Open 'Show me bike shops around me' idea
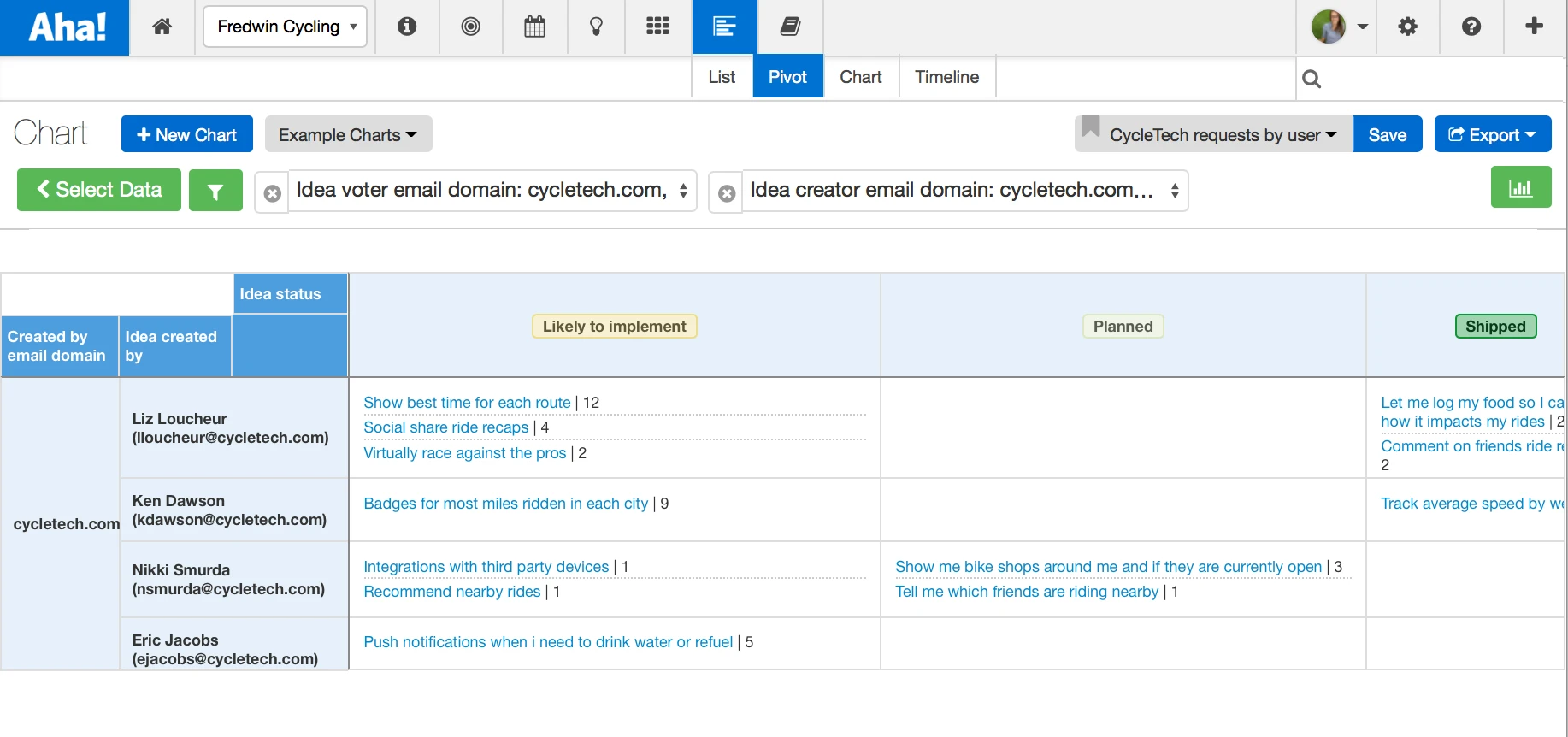Image resolution: width=1568 pixels, height=737 pixels. 1109,567
